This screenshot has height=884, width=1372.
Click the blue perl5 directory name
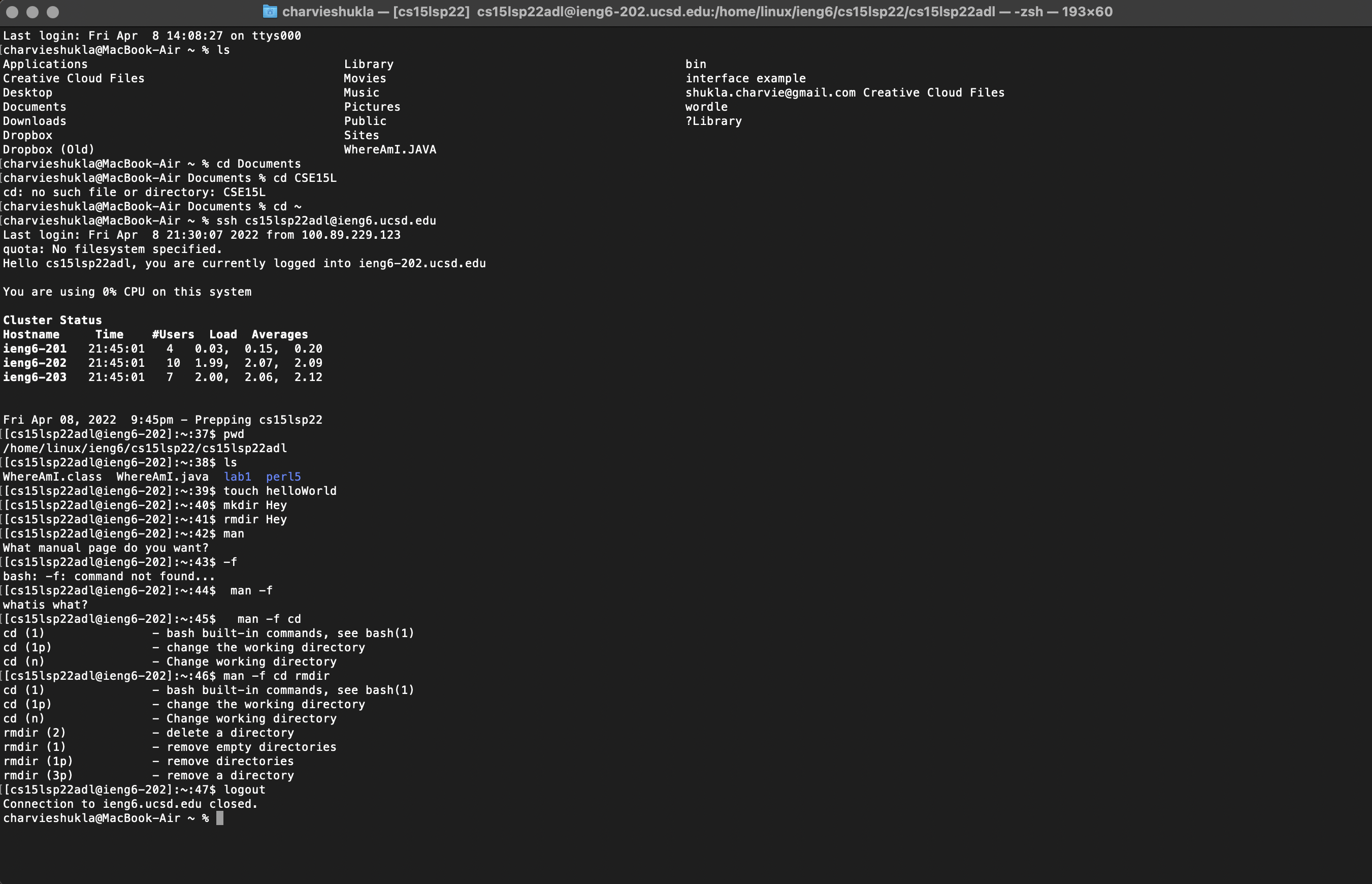(x=283, y=477)
